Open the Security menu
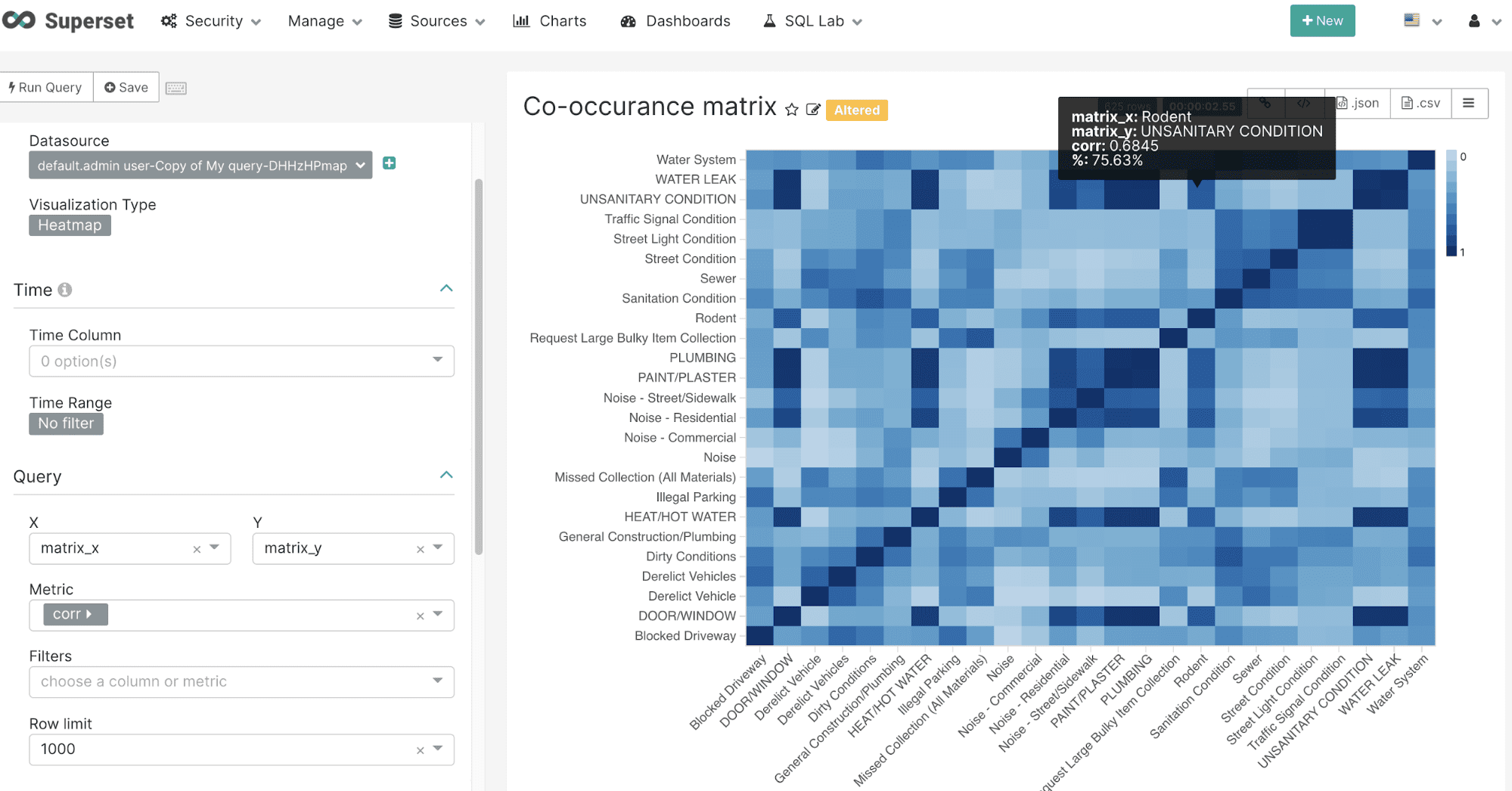Screen dimensions: 1512x791 pyautogui.click(x=211, y=21)
